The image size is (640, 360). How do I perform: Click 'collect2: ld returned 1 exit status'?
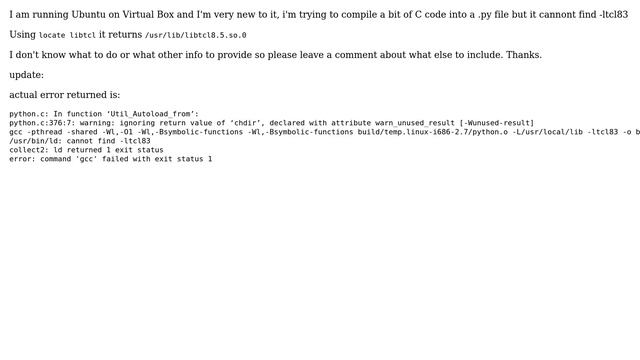87,150
